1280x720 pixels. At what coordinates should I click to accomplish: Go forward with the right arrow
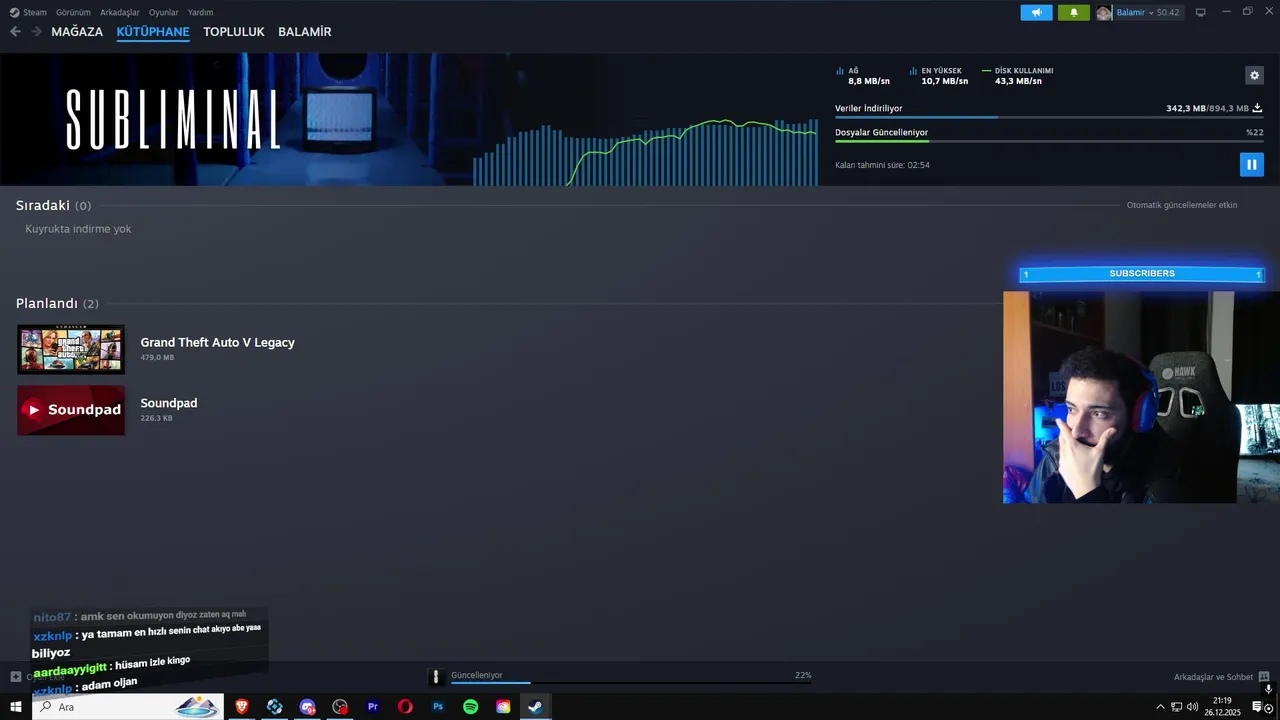click(x=36, y=32)
